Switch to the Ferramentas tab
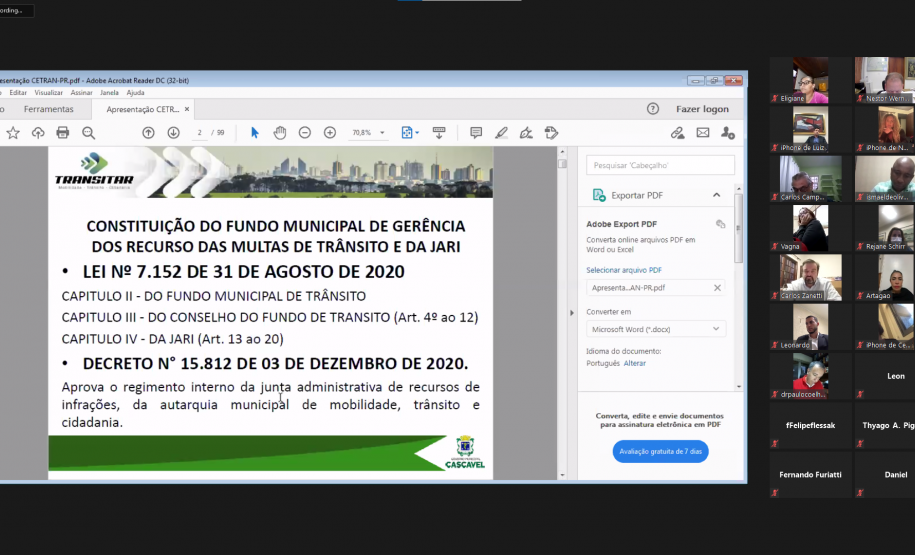 (x=49, y=109)
